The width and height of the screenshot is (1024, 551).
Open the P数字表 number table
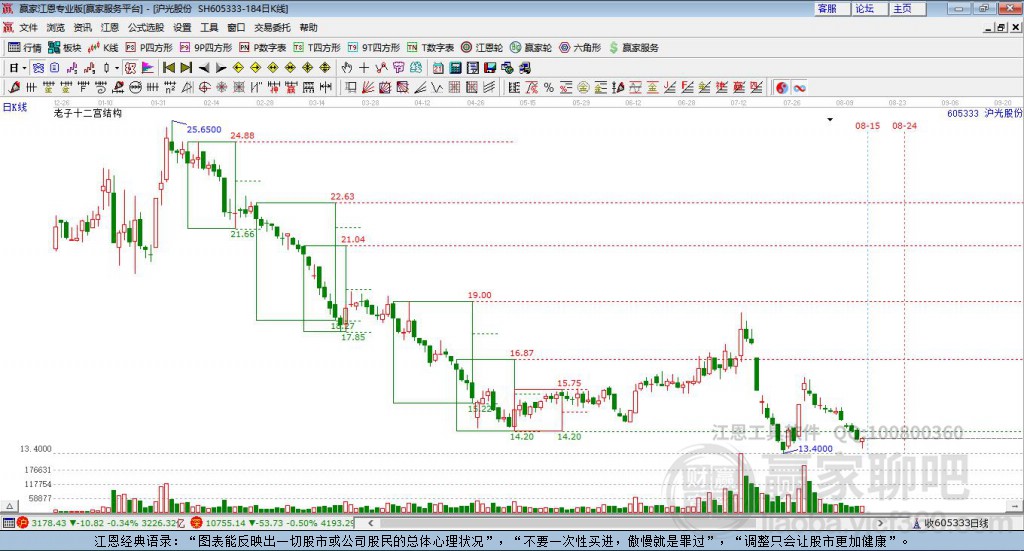pos(263,48)
